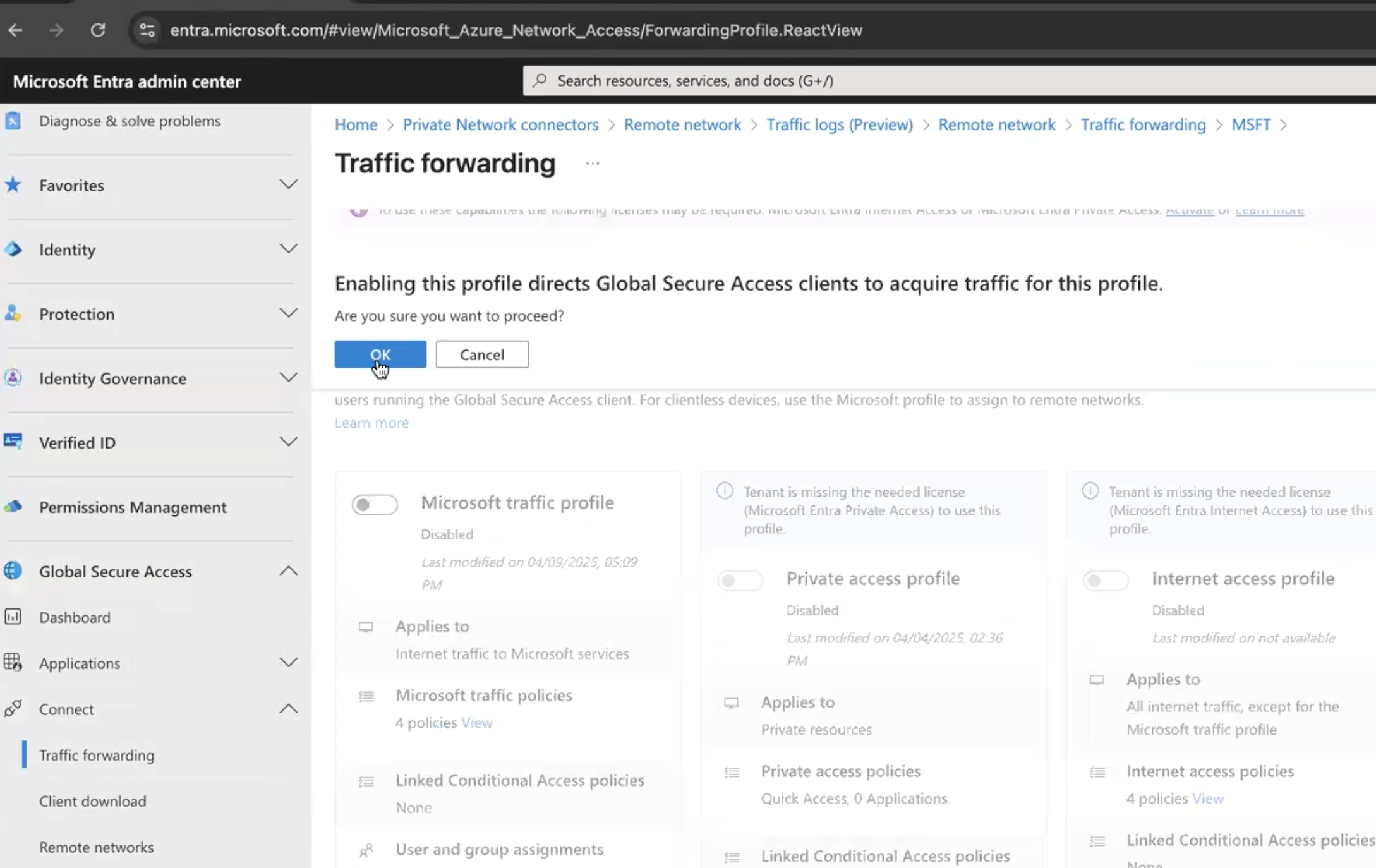The height and width of the screenshot is (868, 1376).
Task: Click the Verified ID card icon
Action: point(13,442)
